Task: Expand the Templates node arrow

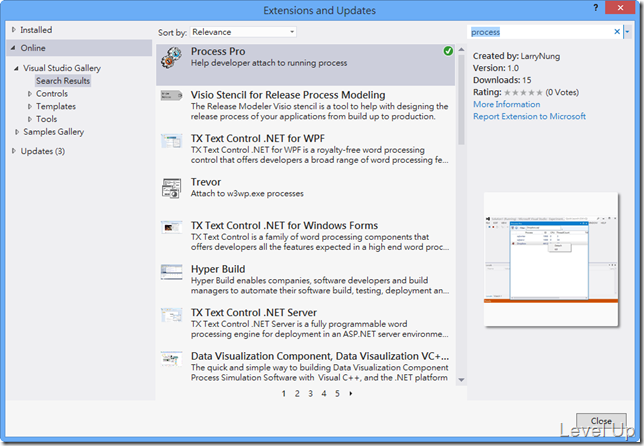Action: (30, 106)
